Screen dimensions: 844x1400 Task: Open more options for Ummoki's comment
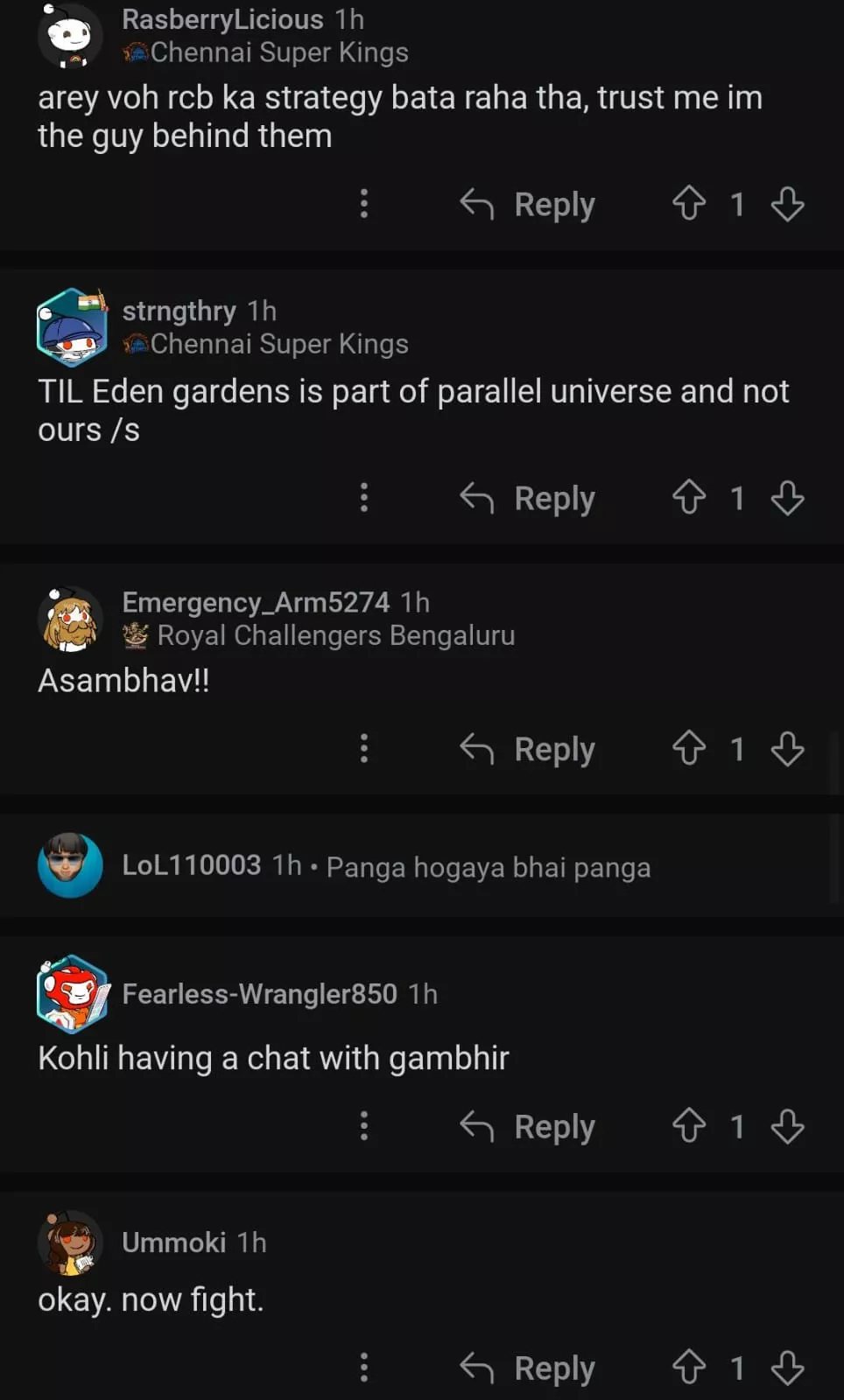click(364, 1368)
